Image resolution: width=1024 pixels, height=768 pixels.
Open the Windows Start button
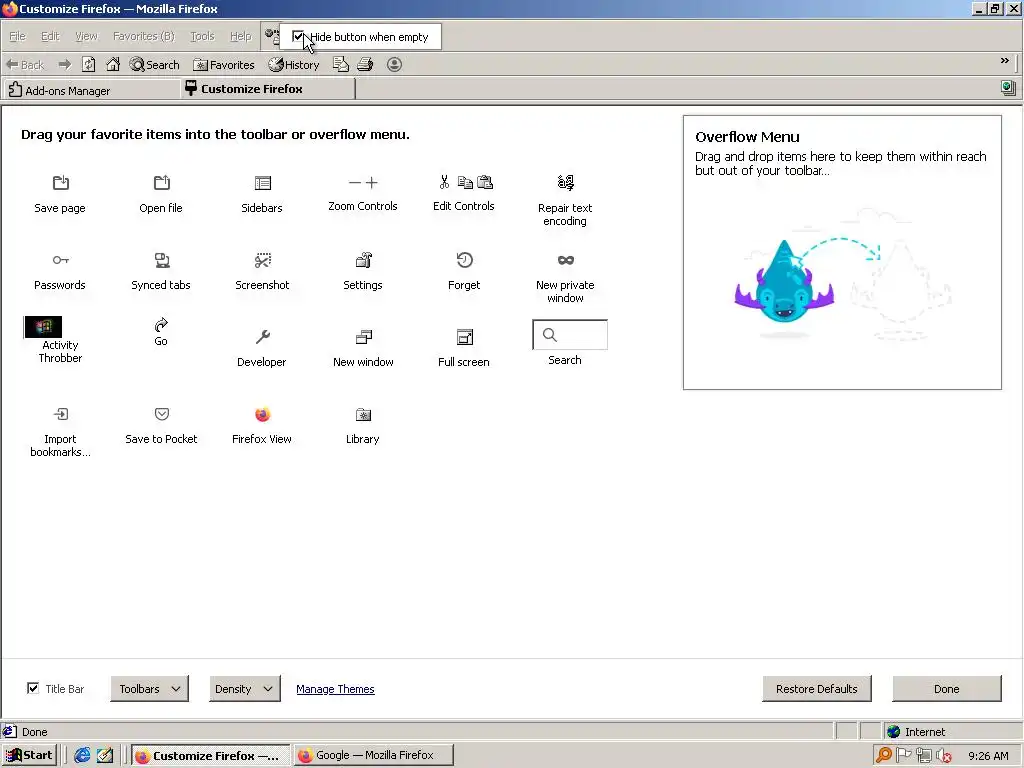29,755
